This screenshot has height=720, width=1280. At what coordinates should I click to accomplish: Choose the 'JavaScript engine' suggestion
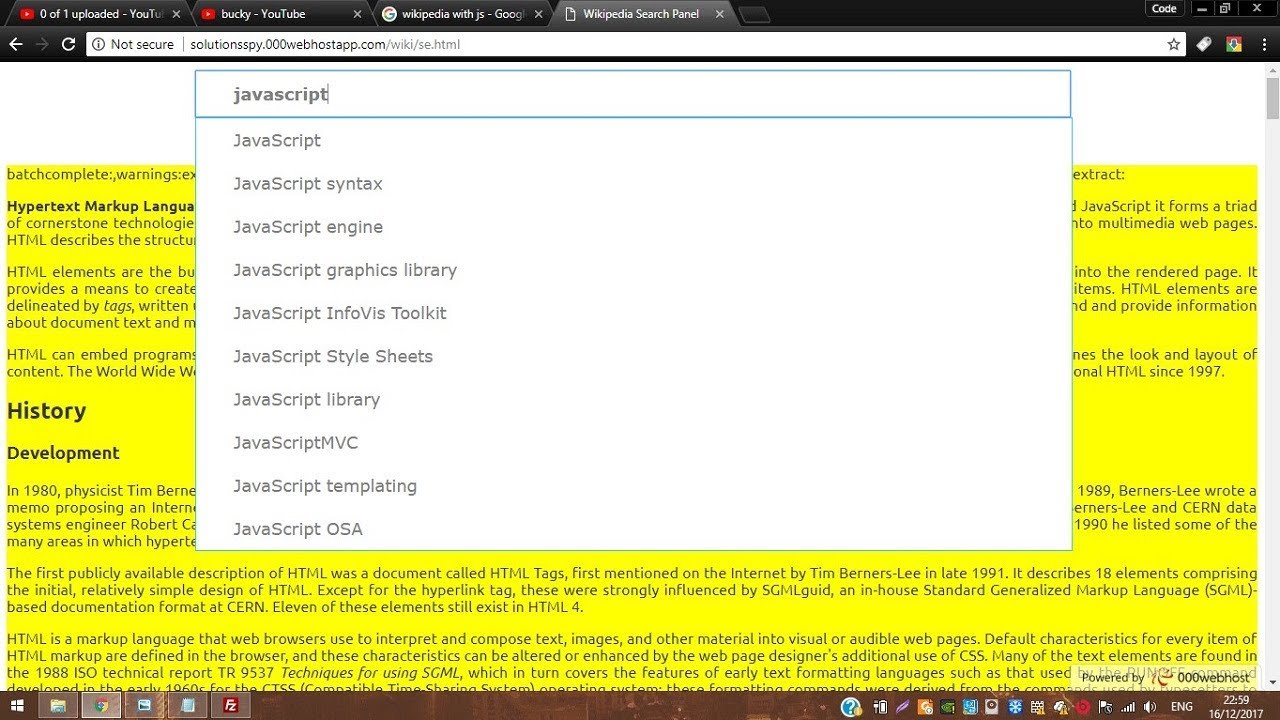tap(633, 226)
